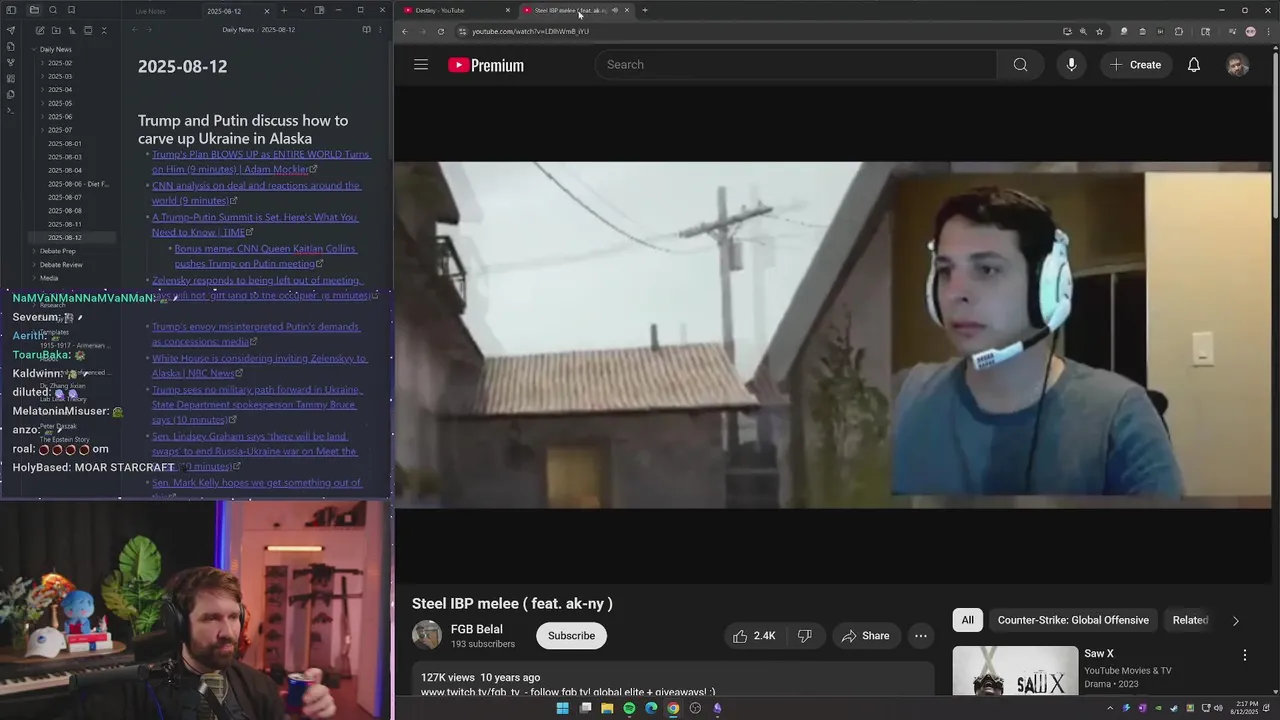Image resolution: width=1280 pixels, height=720 pixels.
Task: Bookmark this page star icon
Action: (x=1099, y=31)
